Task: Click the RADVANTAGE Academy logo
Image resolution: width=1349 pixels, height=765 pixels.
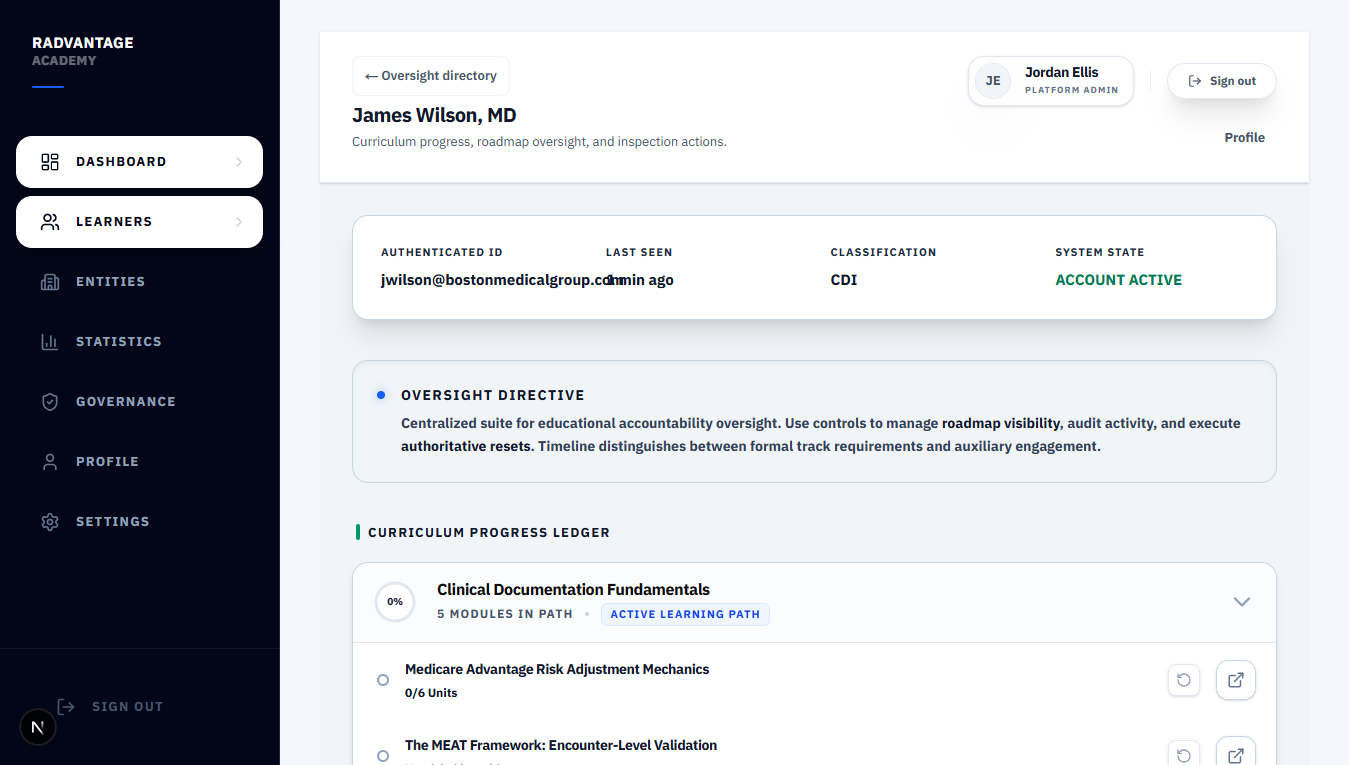Action: click(x=82, y=51)
